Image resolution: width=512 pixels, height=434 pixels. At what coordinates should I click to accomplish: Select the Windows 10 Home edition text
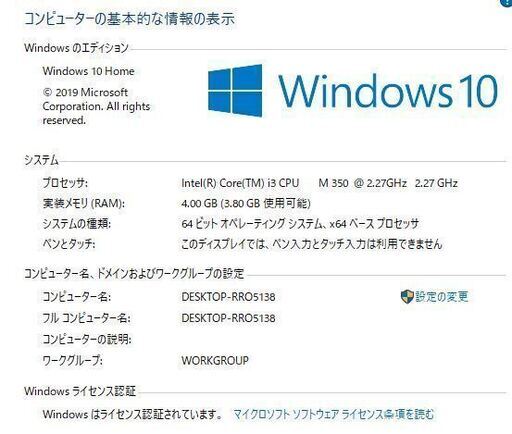(x=88, y=71)
